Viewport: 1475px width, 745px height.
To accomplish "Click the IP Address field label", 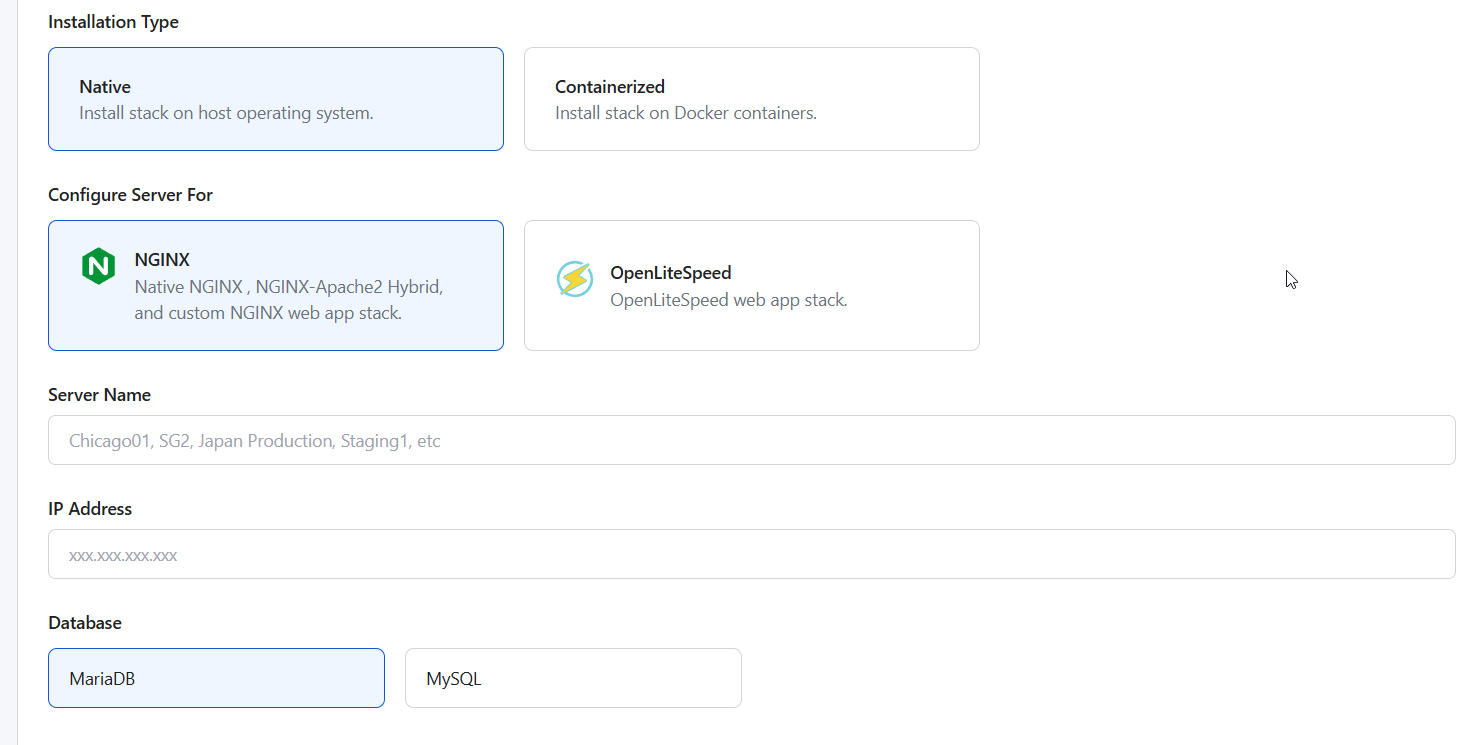I will [90, 509].
